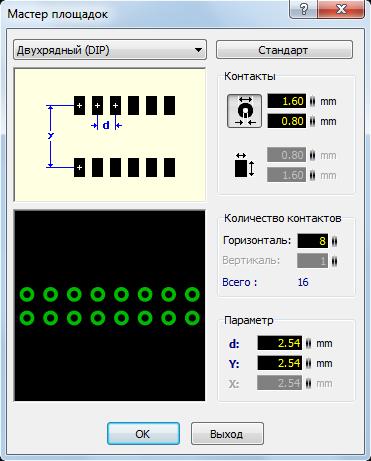Image resolution: width=371 pixels, height=461 pixels.
Task: Adjust the Y spacing 2.54 spinner
Action: pos(309,363)
